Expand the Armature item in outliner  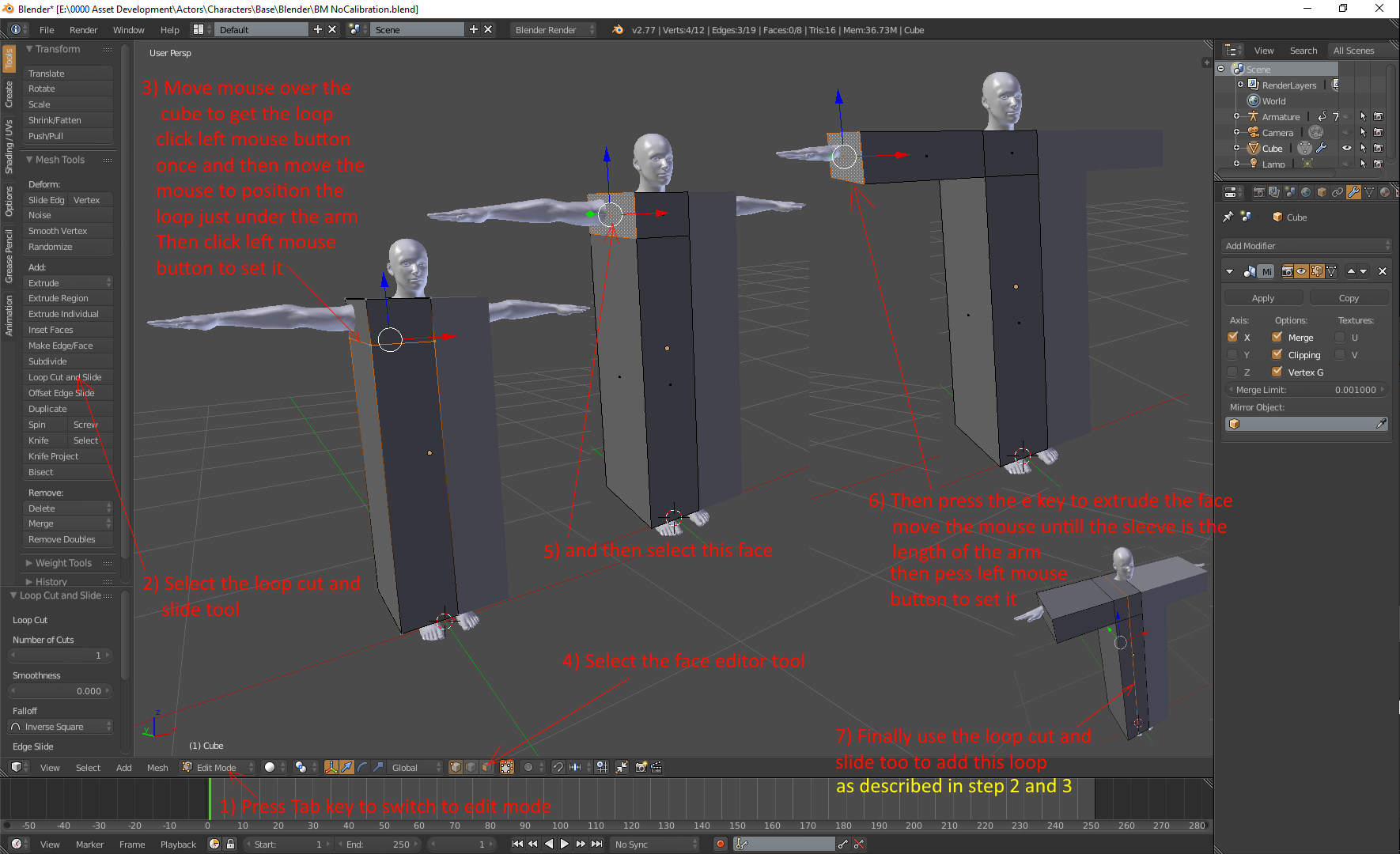point(1237,116)
